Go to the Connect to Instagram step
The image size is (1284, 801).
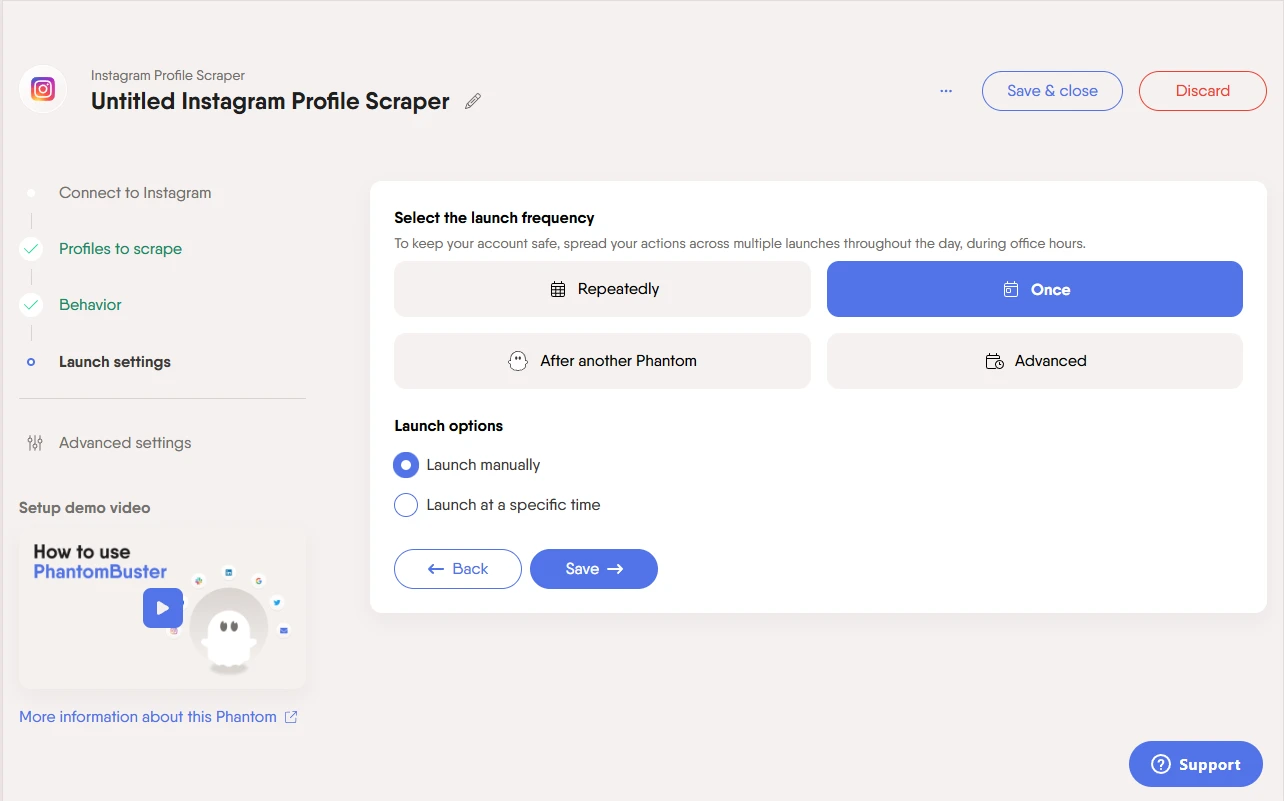click(x=135, y=193)
